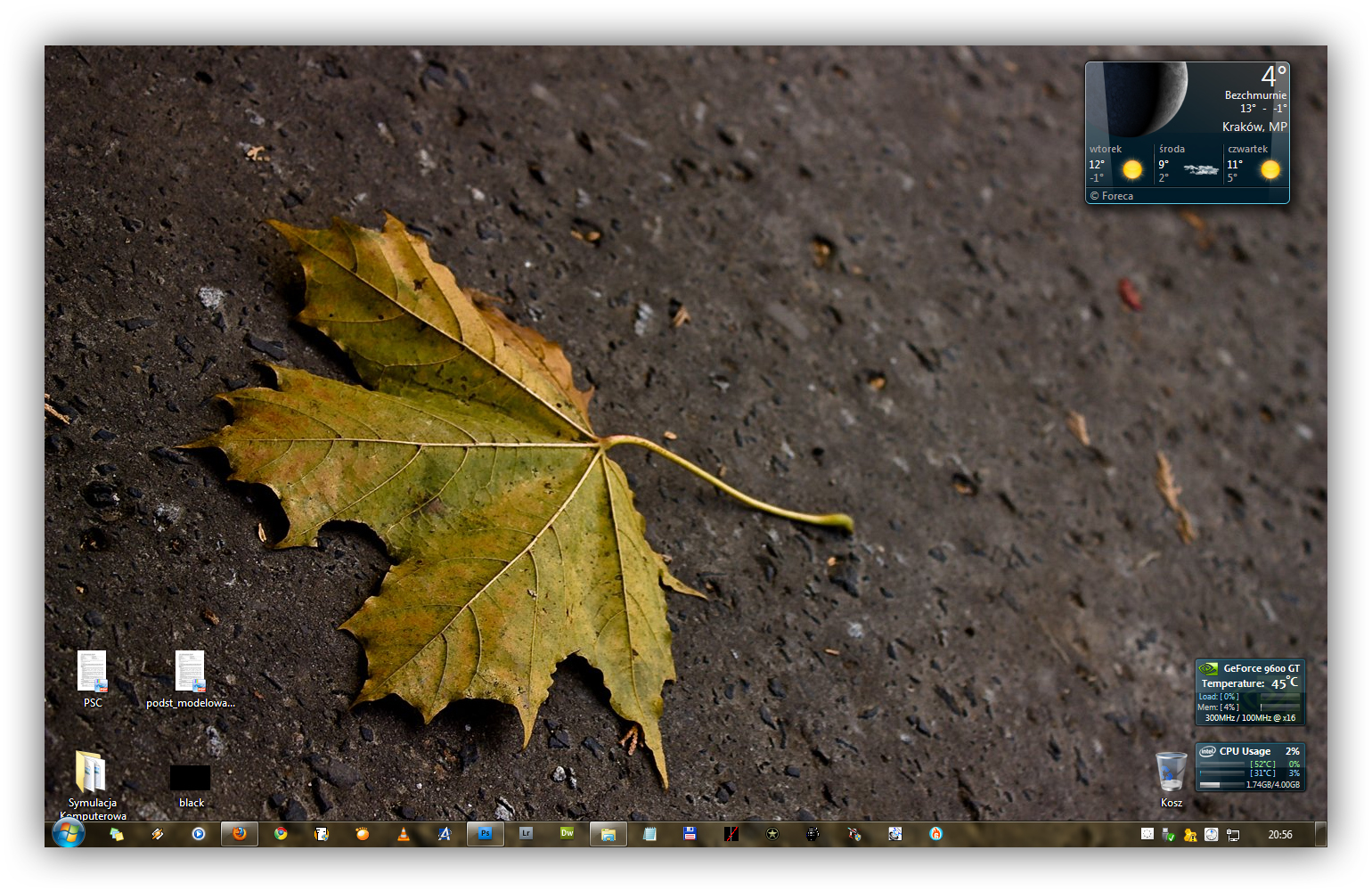Open the Windows Start menu orb
Image resolution: width=1372 pixels, height=891 pixels.
[x=69, y=833]
